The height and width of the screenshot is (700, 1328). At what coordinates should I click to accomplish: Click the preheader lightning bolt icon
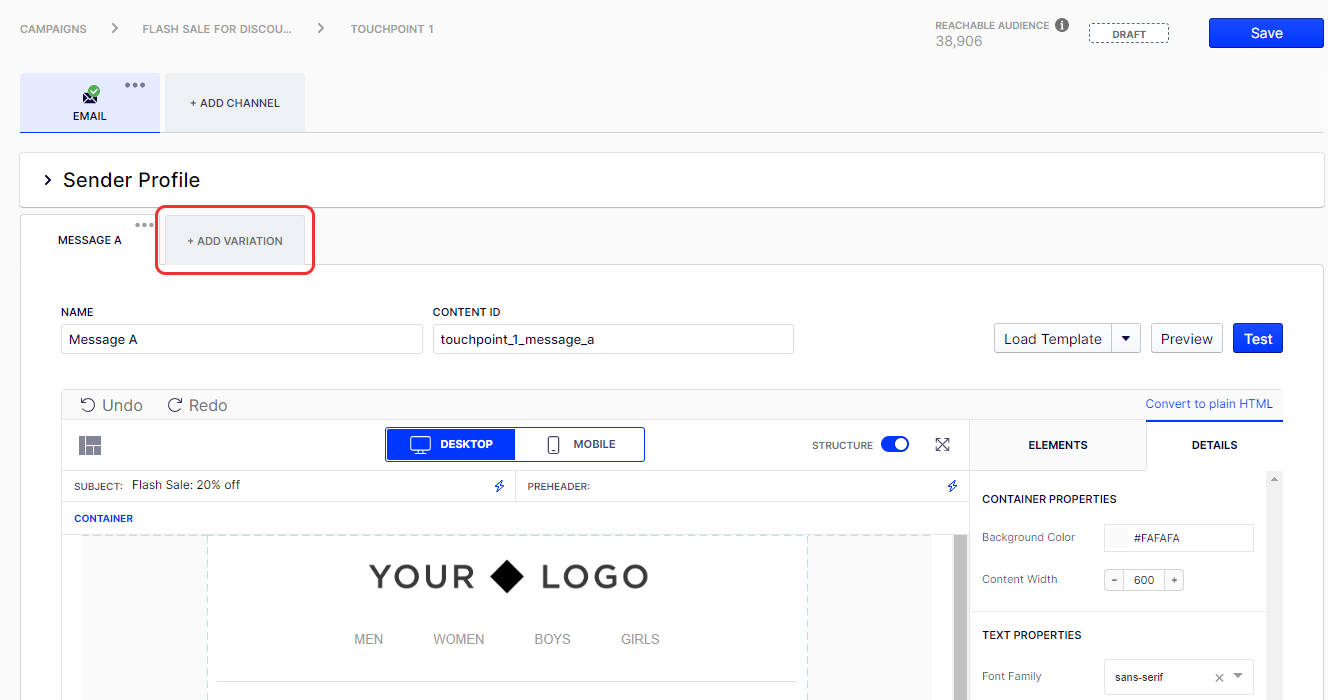(x=952, y=486)
